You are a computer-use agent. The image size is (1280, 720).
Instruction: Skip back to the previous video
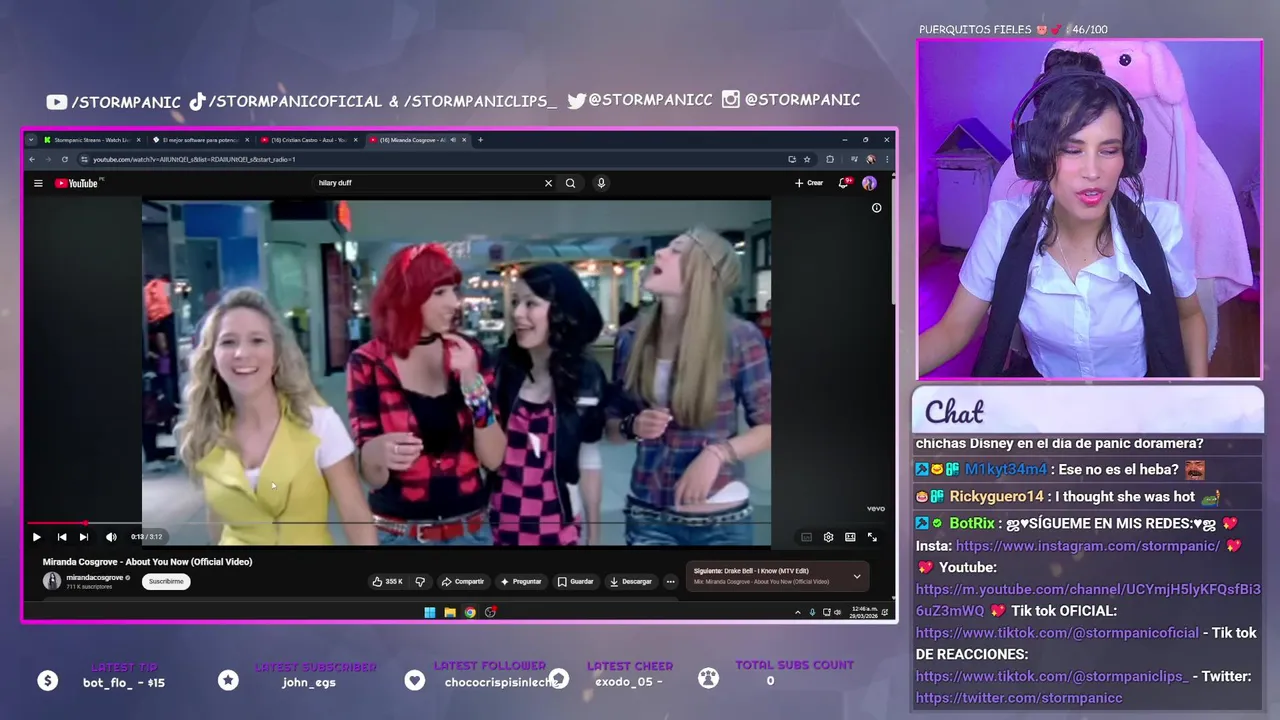[61, 537]
